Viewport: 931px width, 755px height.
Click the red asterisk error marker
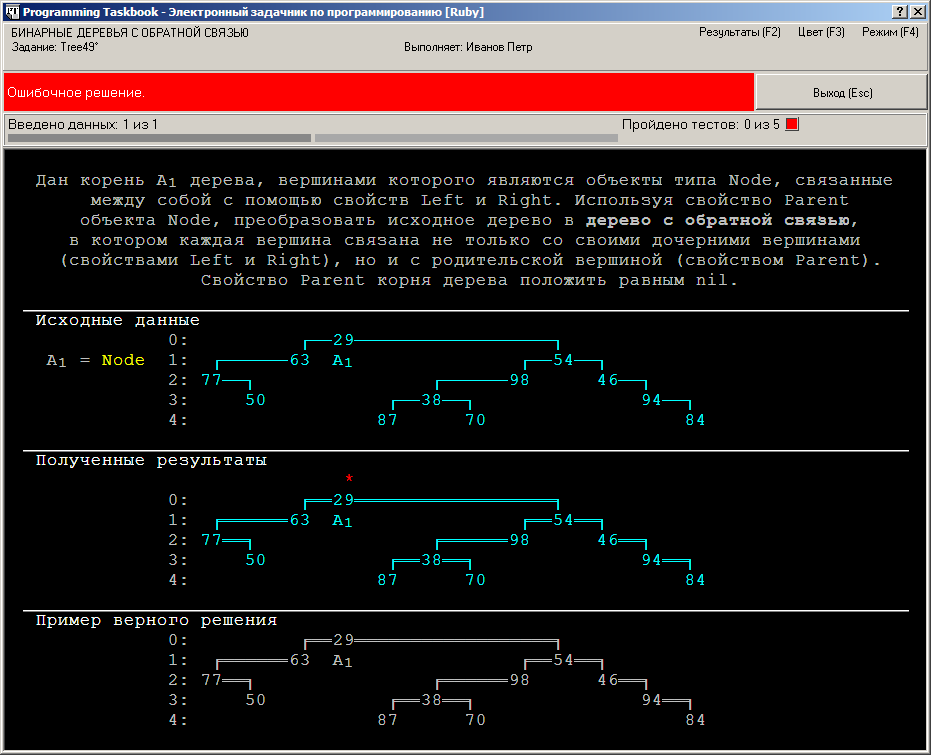click(349, 478)
